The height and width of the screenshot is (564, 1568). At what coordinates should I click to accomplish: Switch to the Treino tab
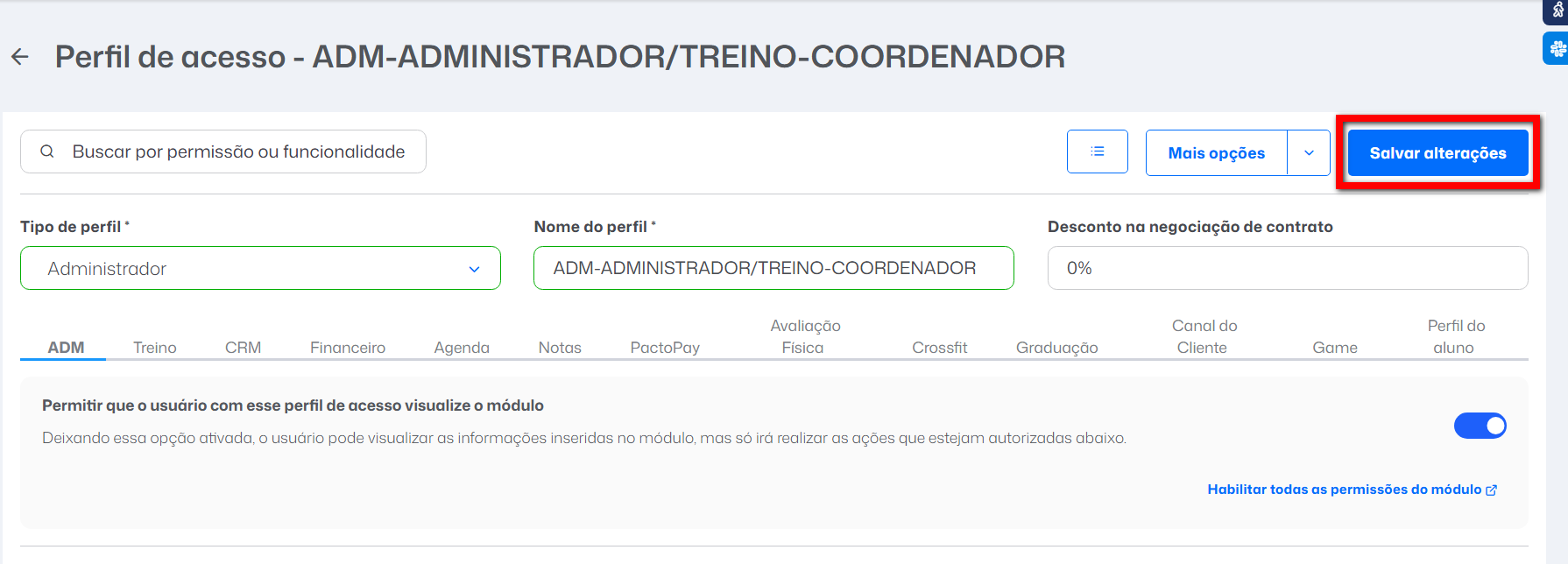point(155,348)
